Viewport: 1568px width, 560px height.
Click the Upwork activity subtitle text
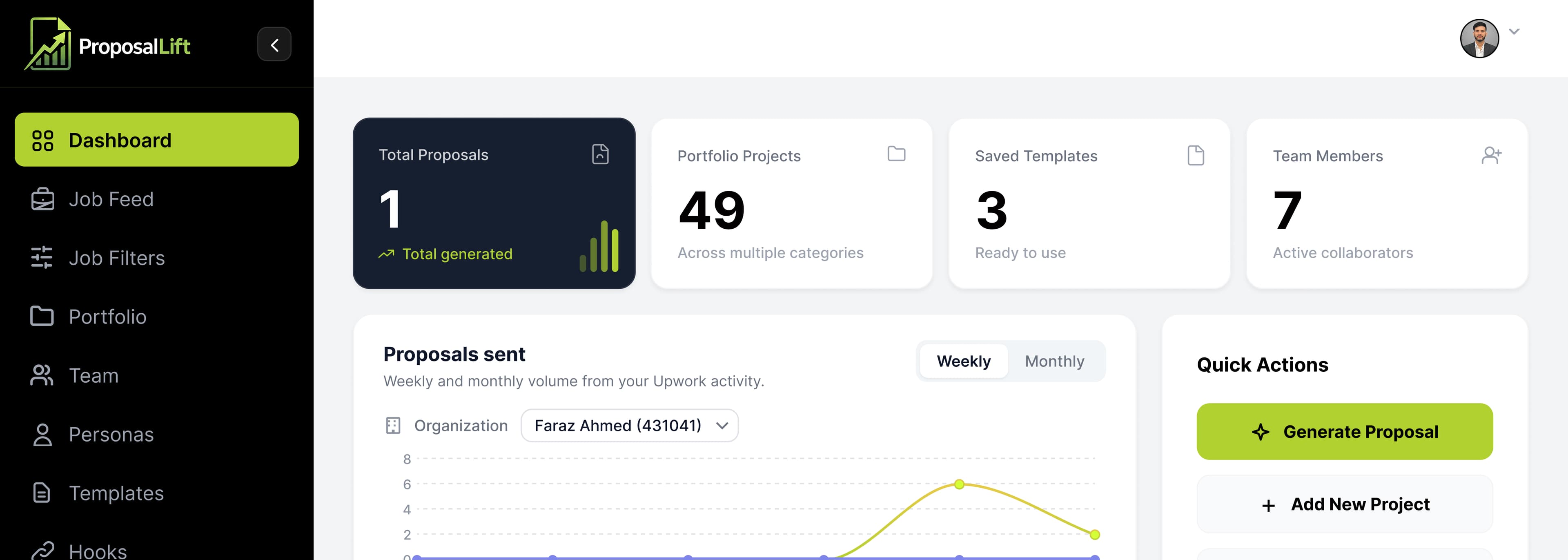[573, 381]
